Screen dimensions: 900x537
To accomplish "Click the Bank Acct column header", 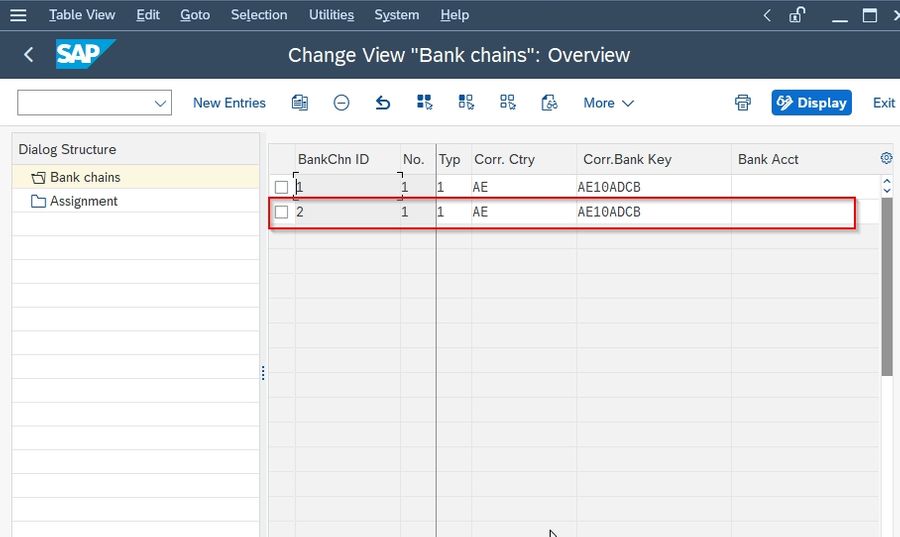I will (x=805, y=159).
